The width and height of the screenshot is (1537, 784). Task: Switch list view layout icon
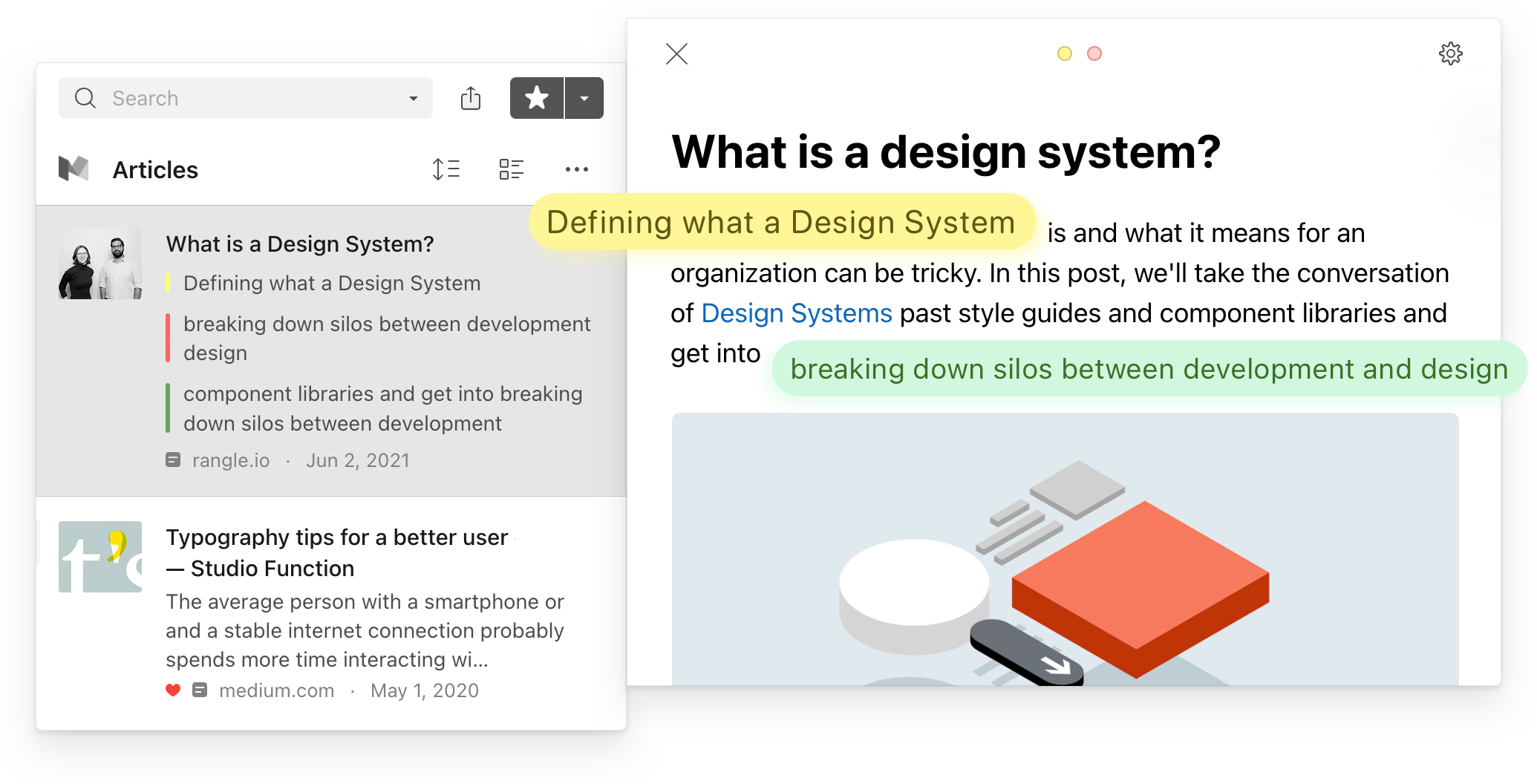click(512, 169)
